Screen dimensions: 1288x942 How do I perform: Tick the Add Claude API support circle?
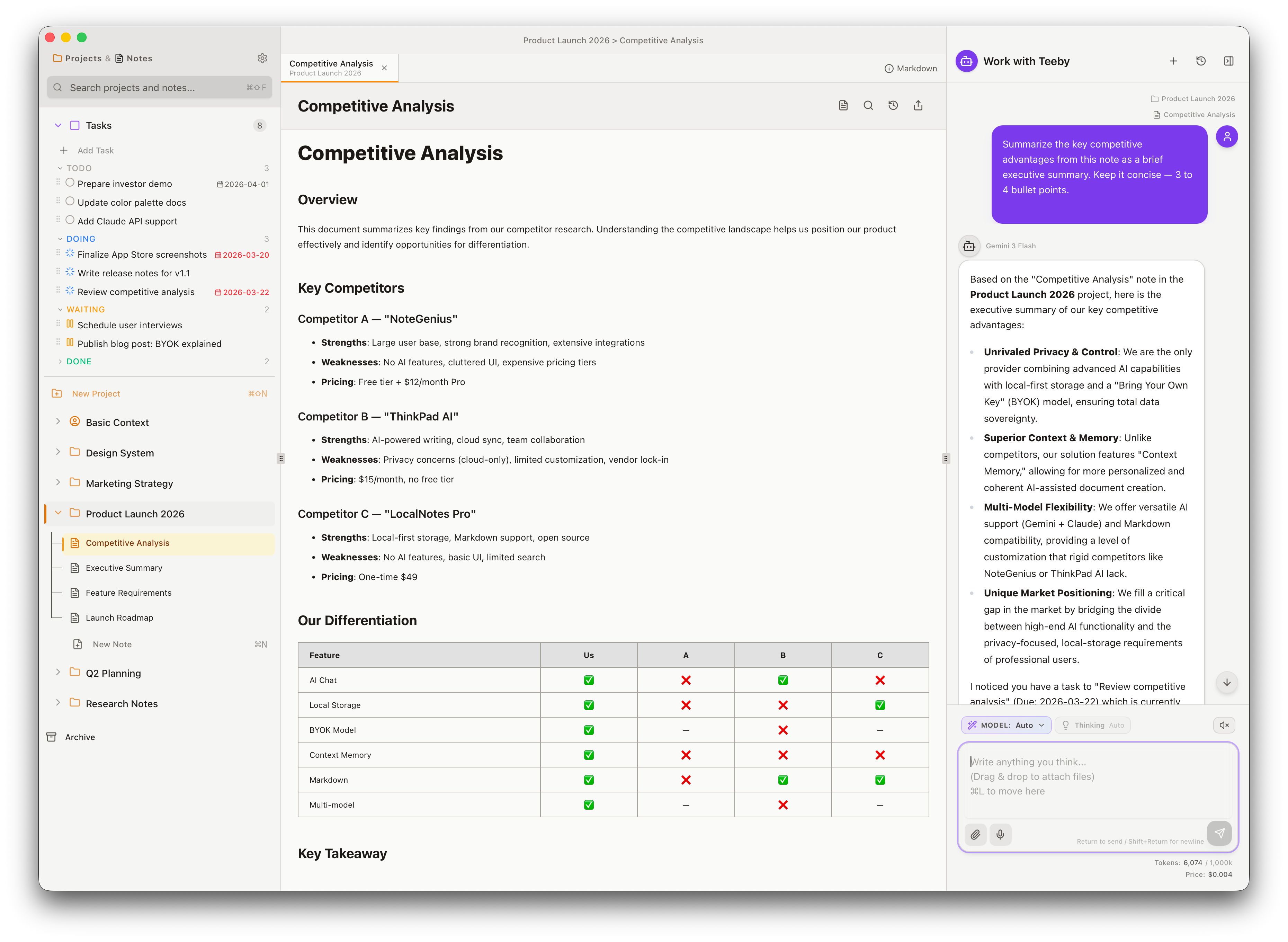pyautogui.click(x=70, y=220)
